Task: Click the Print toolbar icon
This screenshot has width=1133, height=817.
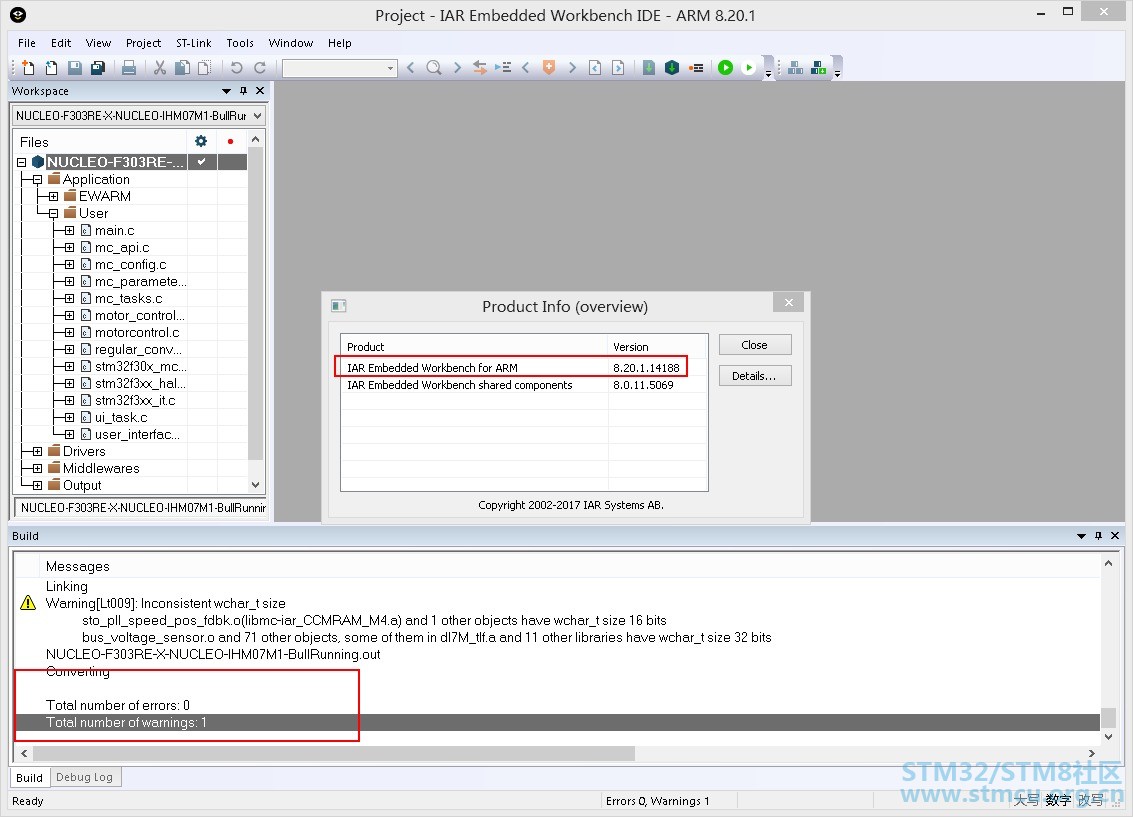Action: point(129,68)
